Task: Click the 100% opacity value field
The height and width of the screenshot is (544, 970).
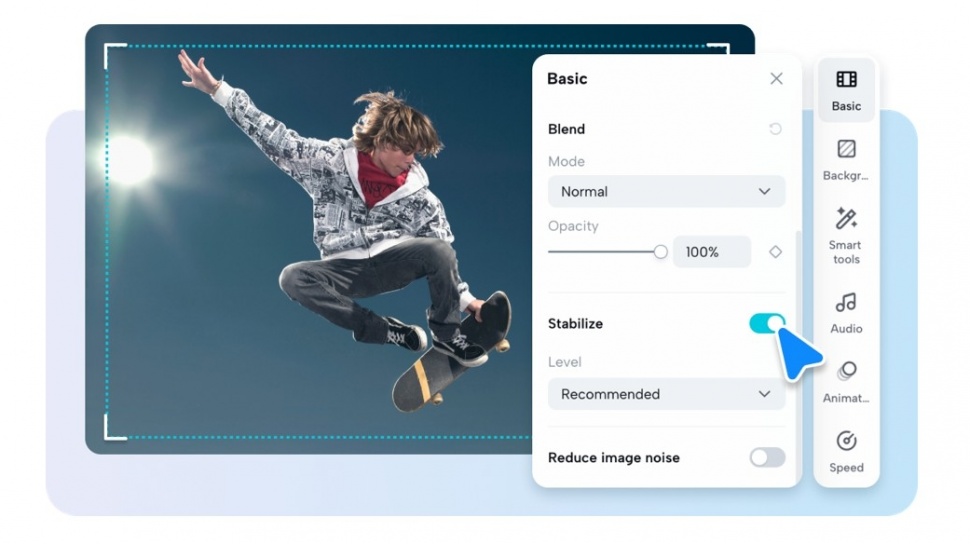Action: click(712, 252)
